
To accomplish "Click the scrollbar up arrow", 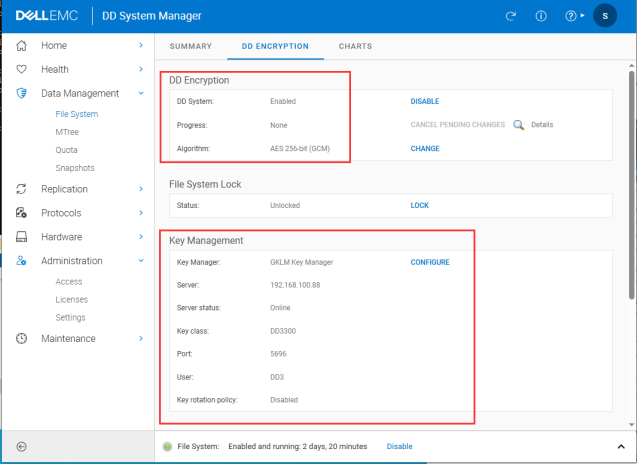I will (x=631, y=65).
